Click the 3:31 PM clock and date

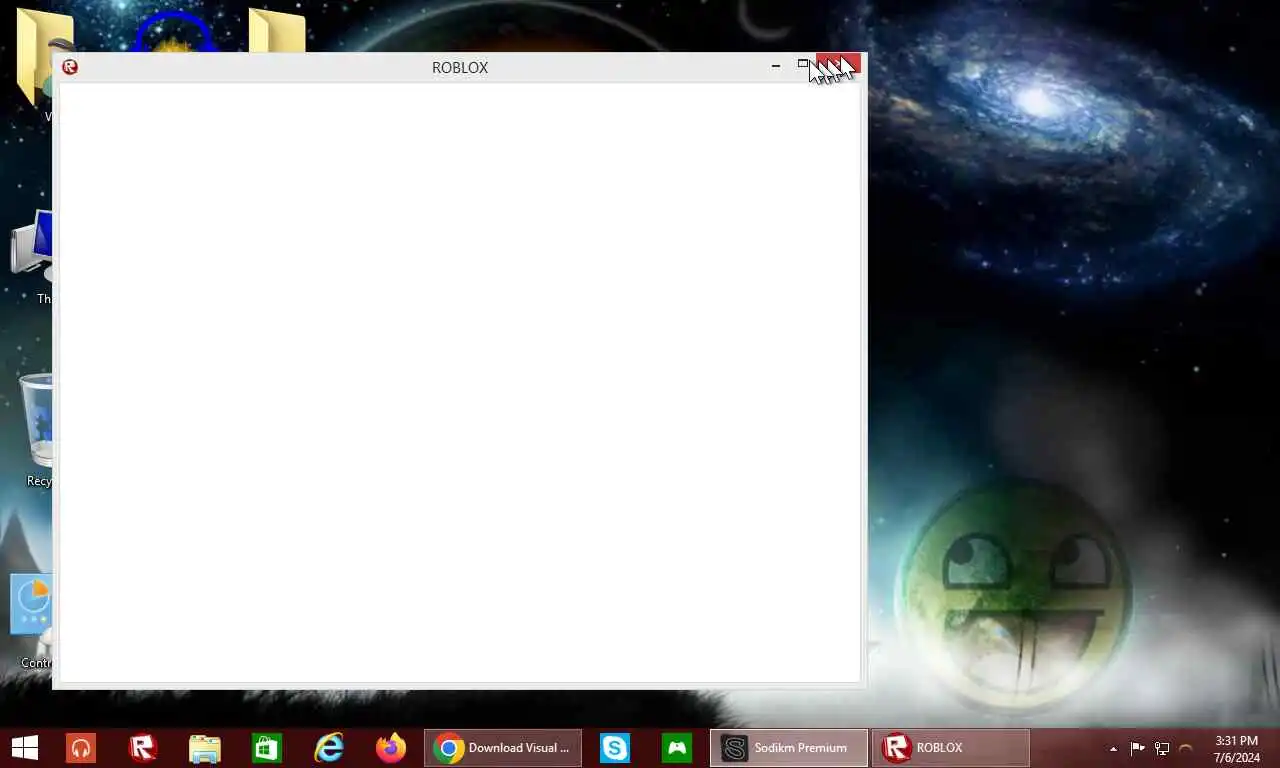(x=1236, y=749)
